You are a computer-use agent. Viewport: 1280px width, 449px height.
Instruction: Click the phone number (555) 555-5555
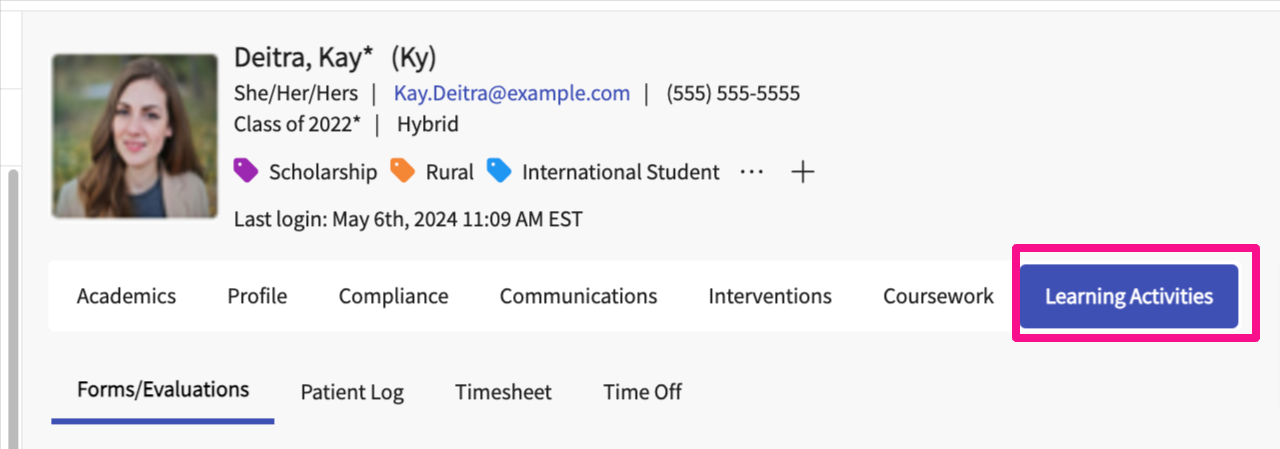[733, 94]
